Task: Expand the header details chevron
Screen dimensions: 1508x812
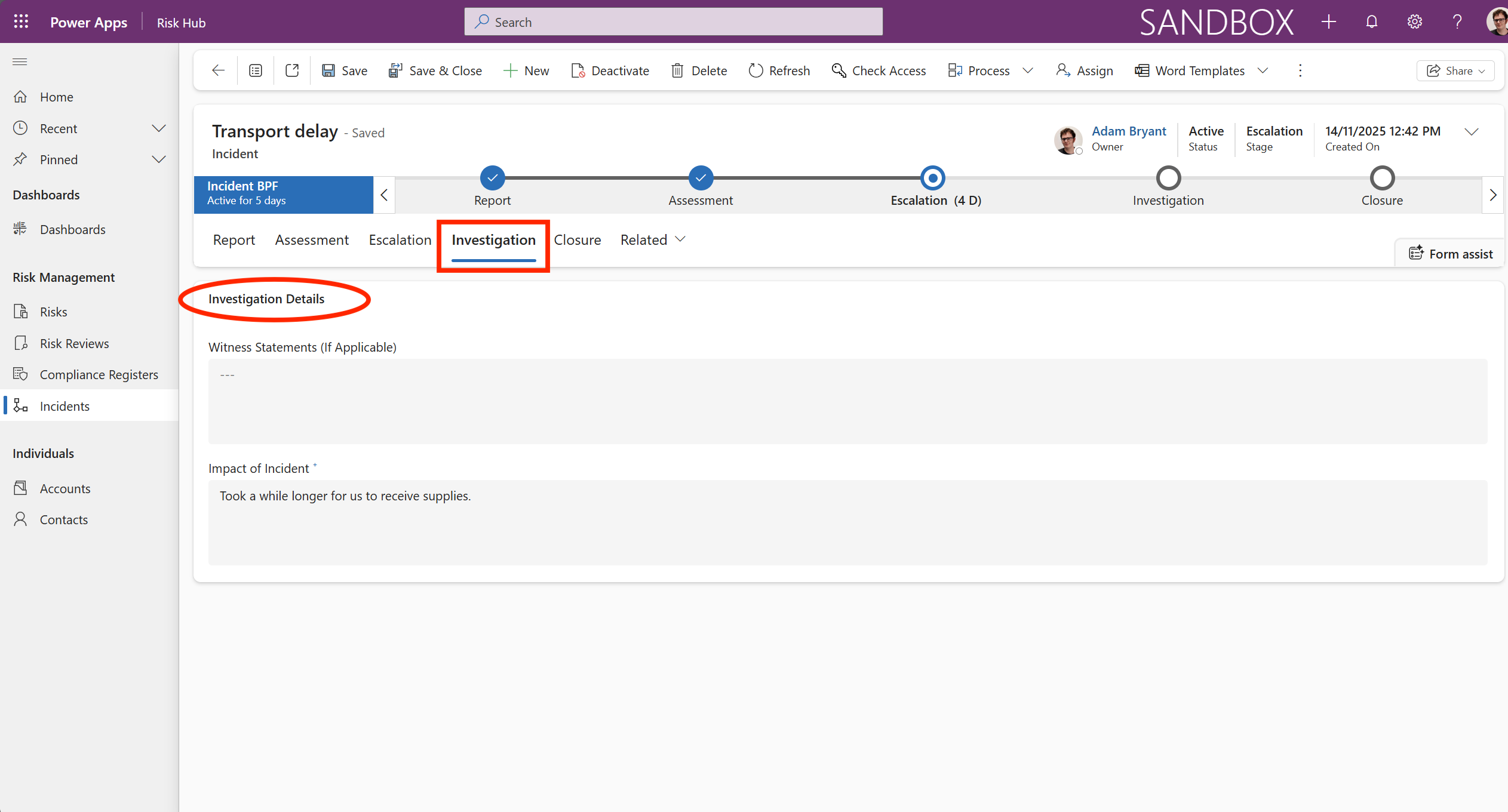Action: coord(1472,132)
